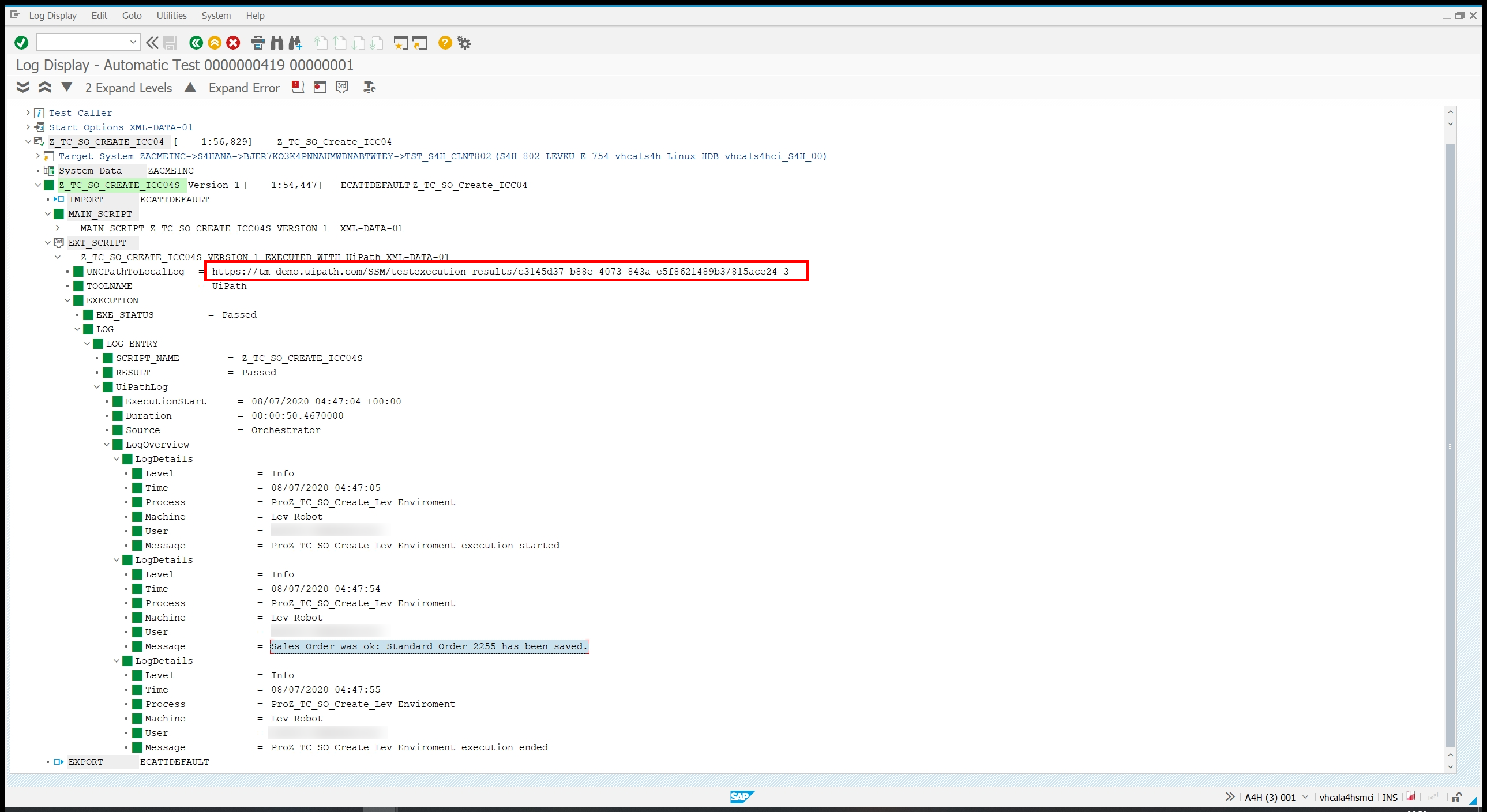The image size is (1487, 812).
Task: Expand the Test Caller node
Action: [x=28, y=113]
